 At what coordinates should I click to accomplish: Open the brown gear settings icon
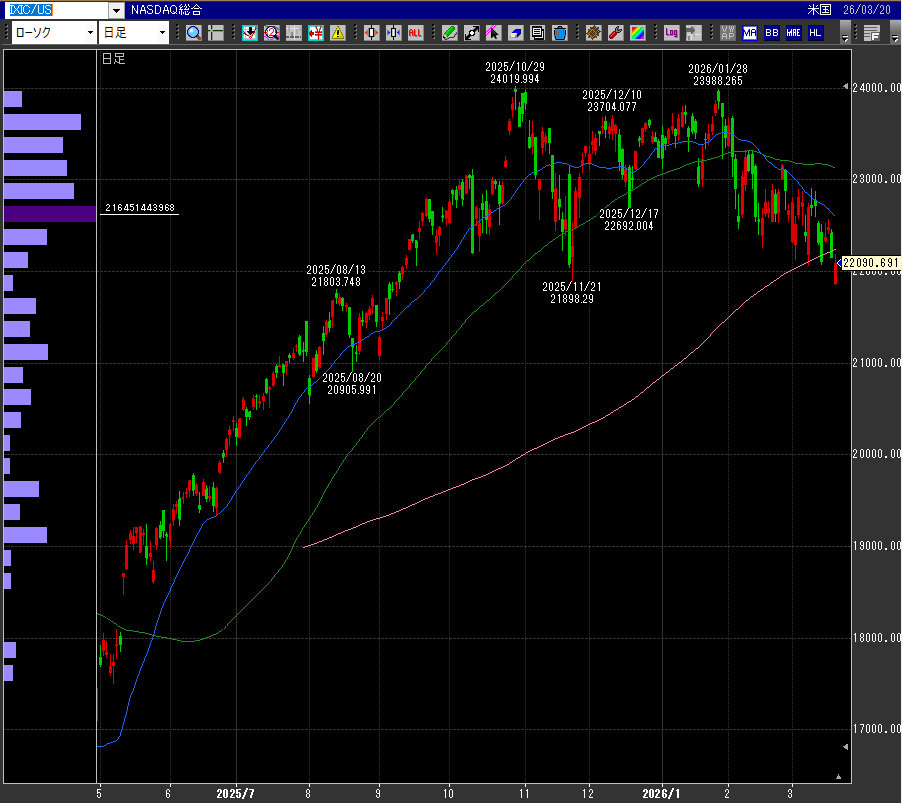click(593, 33)
